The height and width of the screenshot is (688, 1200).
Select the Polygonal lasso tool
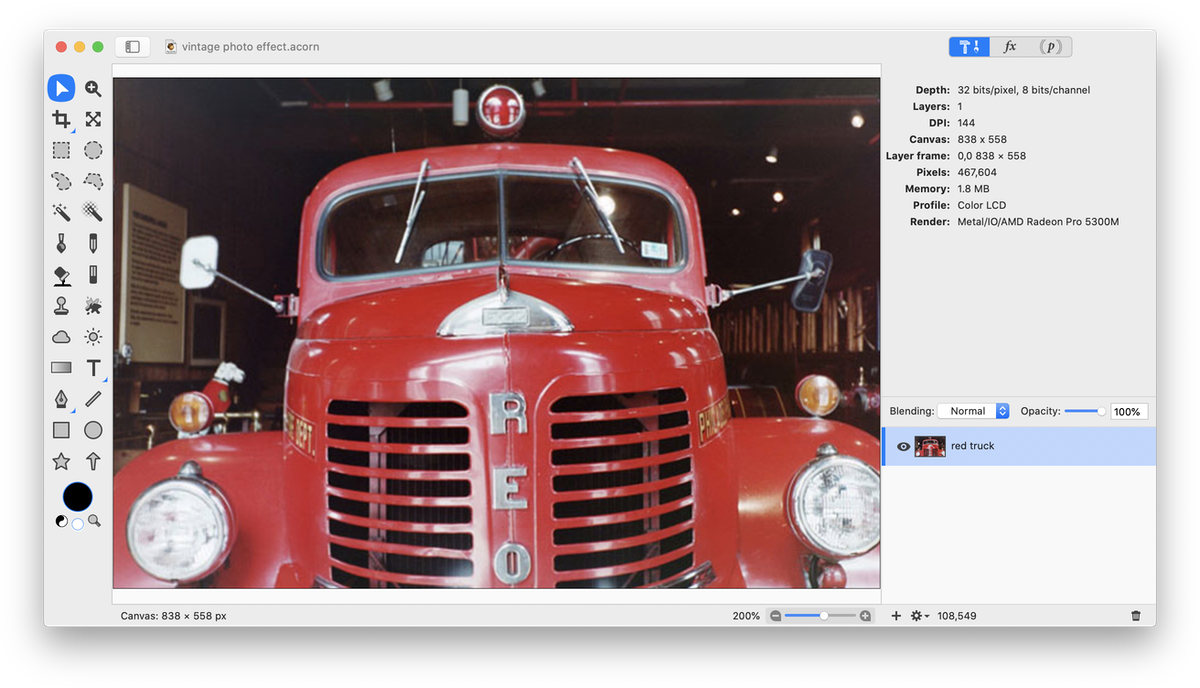pos(93,181)
